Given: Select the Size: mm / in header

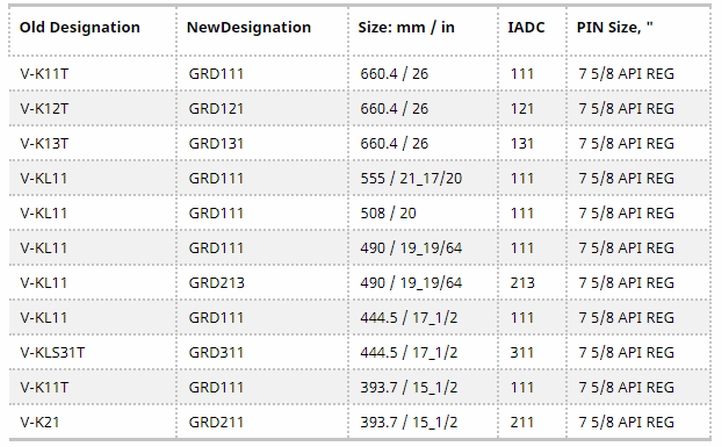Looking at the screenshot, I should click(406, 28).
